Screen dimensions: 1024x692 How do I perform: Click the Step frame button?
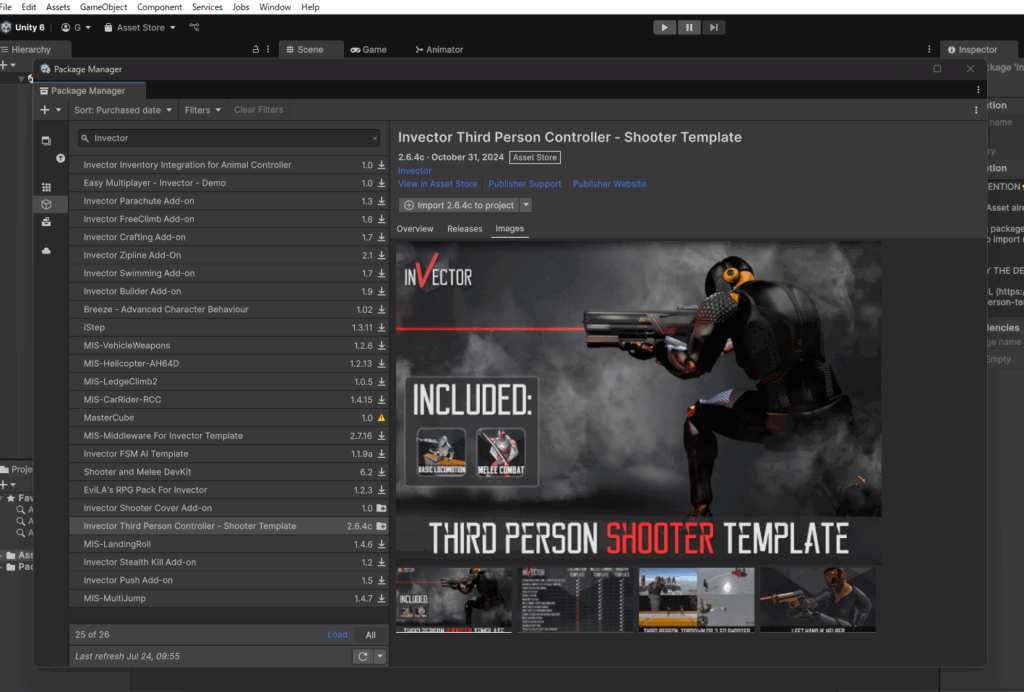click(713, 27)
